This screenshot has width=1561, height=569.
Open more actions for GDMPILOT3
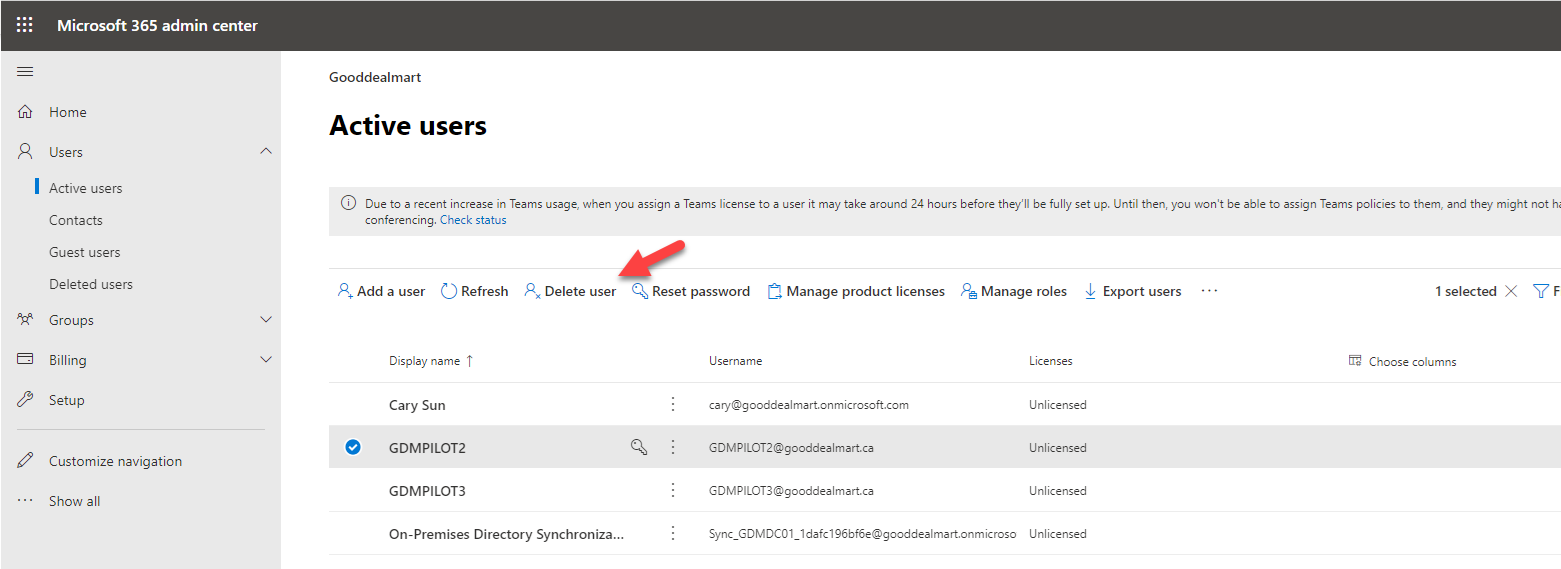tap(673, 491)
